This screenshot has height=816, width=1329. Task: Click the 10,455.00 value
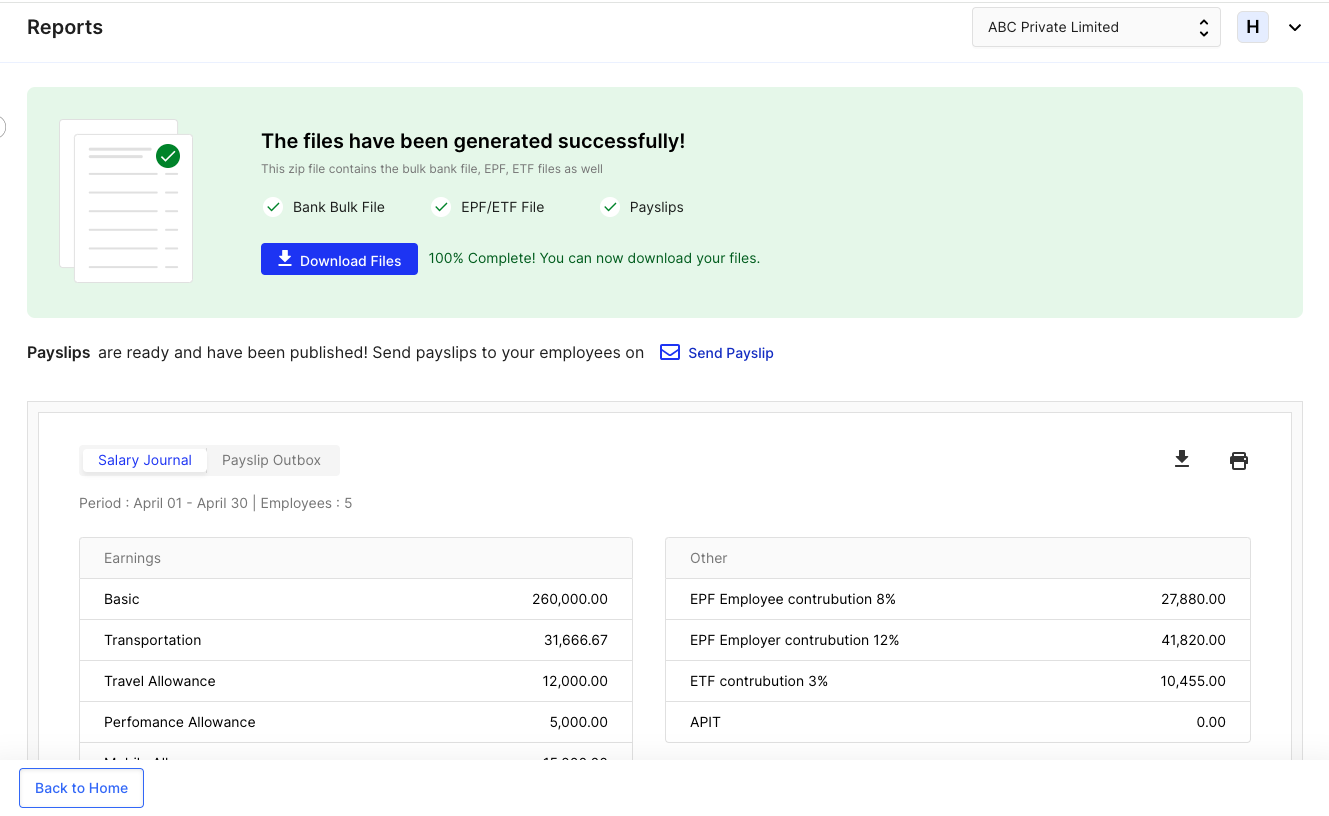point(1193,681)
